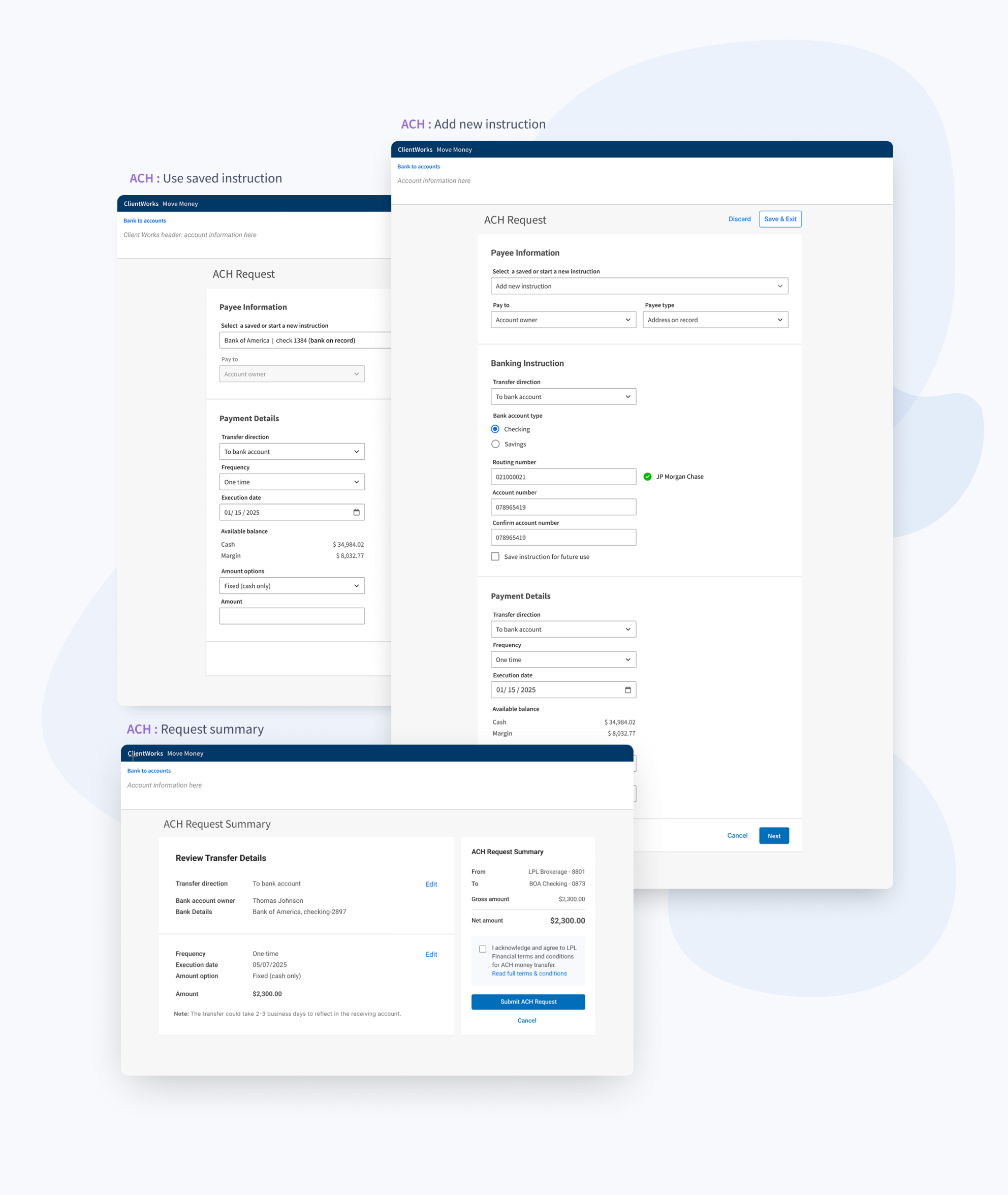Screen dimensions: 1008x1195
Task: Click Bank to accounts breadcrumb in summary window
Action: click(148, 770)
